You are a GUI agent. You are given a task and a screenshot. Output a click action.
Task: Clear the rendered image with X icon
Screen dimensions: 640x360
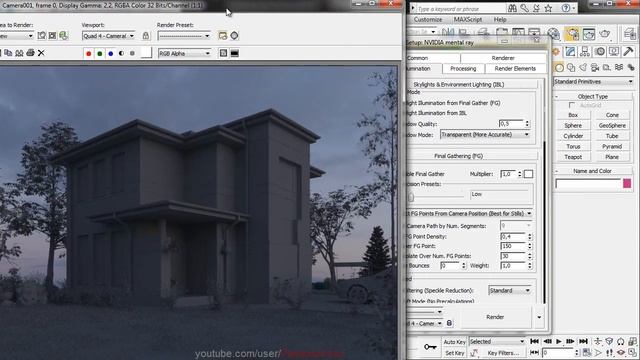pos(41,53)
